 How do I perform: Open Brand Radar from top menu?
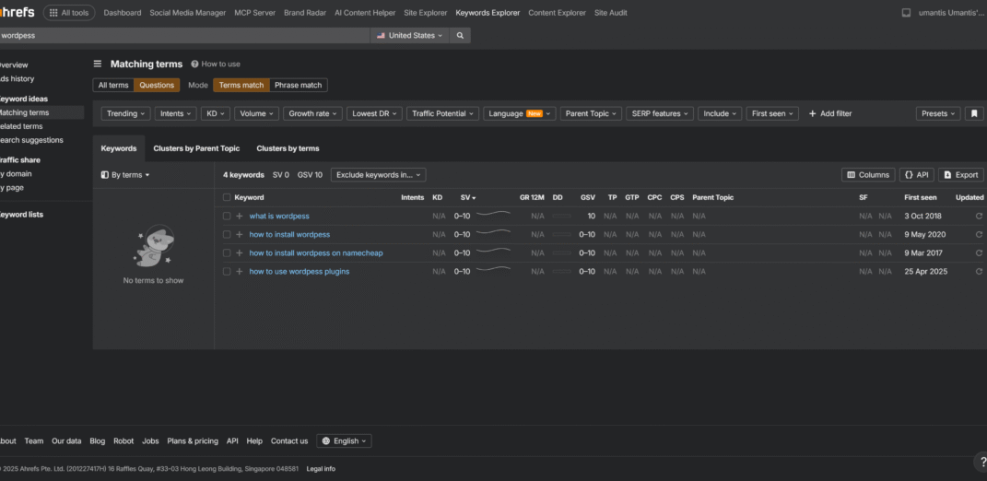305,13
